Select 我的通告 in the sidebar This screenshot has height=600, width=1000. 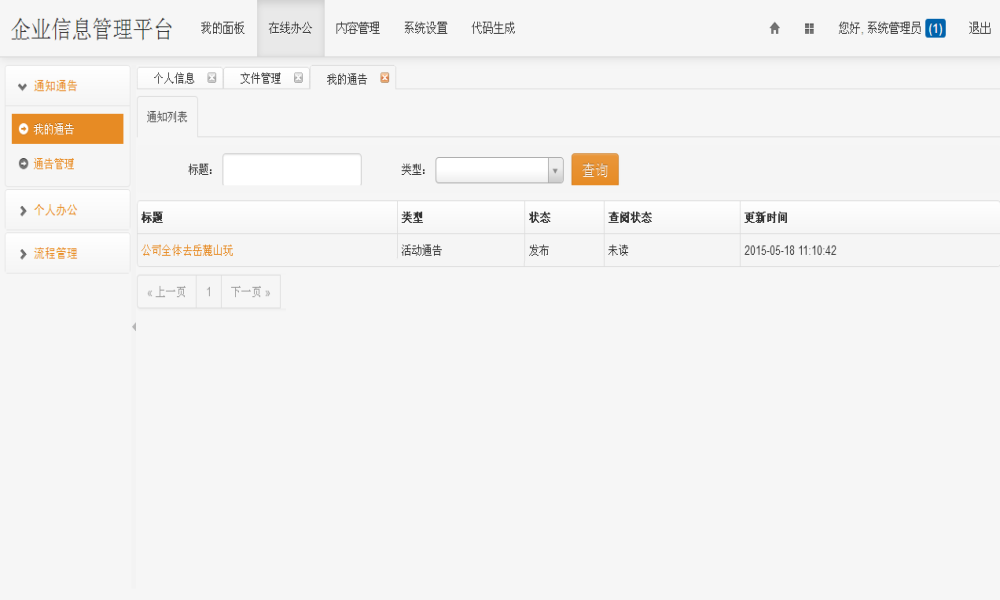(68, 129)
